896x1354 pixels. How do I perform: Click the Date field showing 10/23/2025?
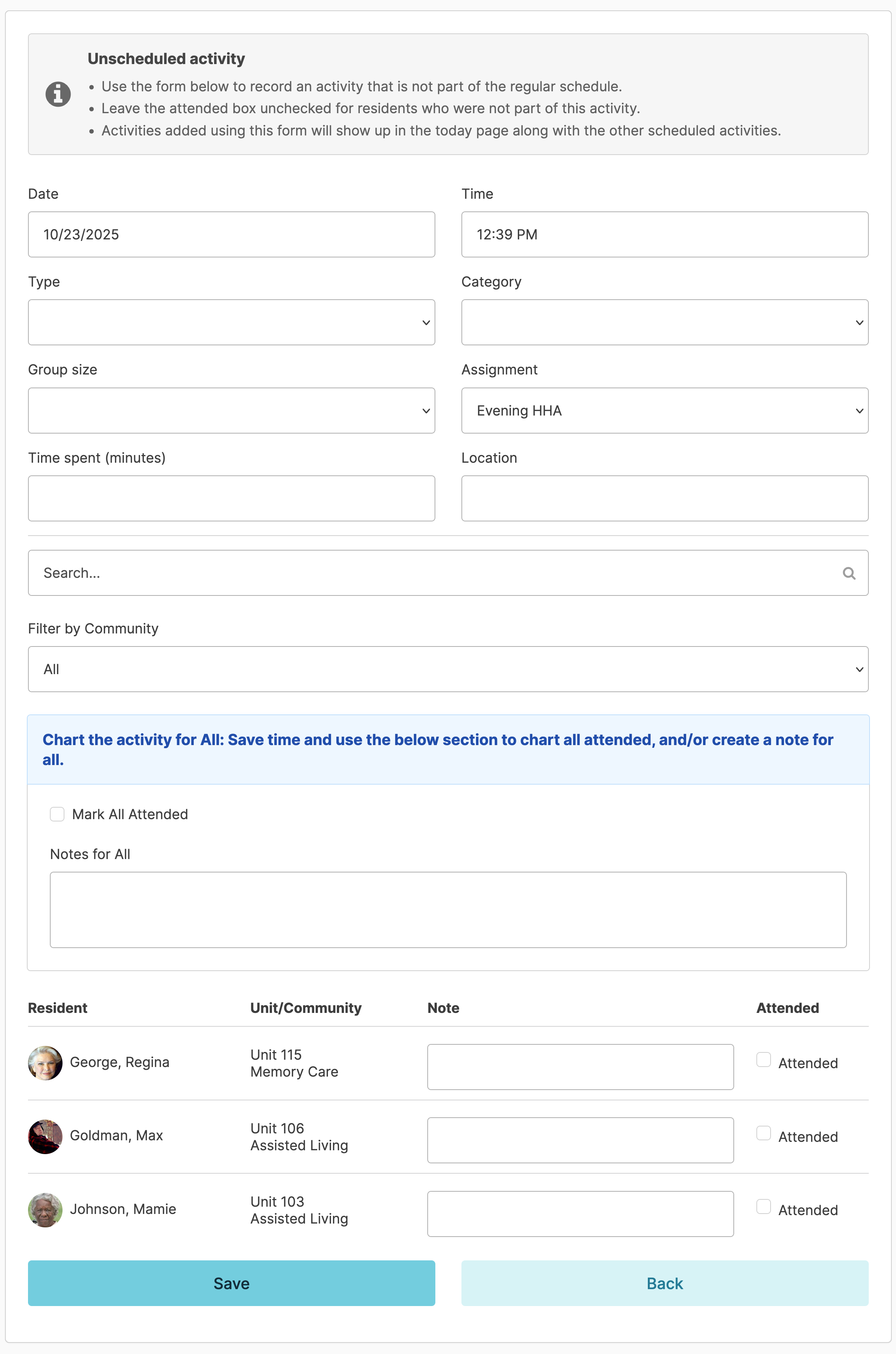231,234
